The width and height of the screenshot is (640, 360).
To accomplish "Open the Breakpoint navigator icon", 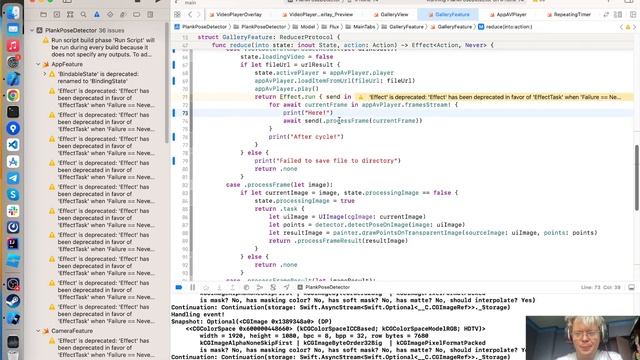I will coord(136,14).
